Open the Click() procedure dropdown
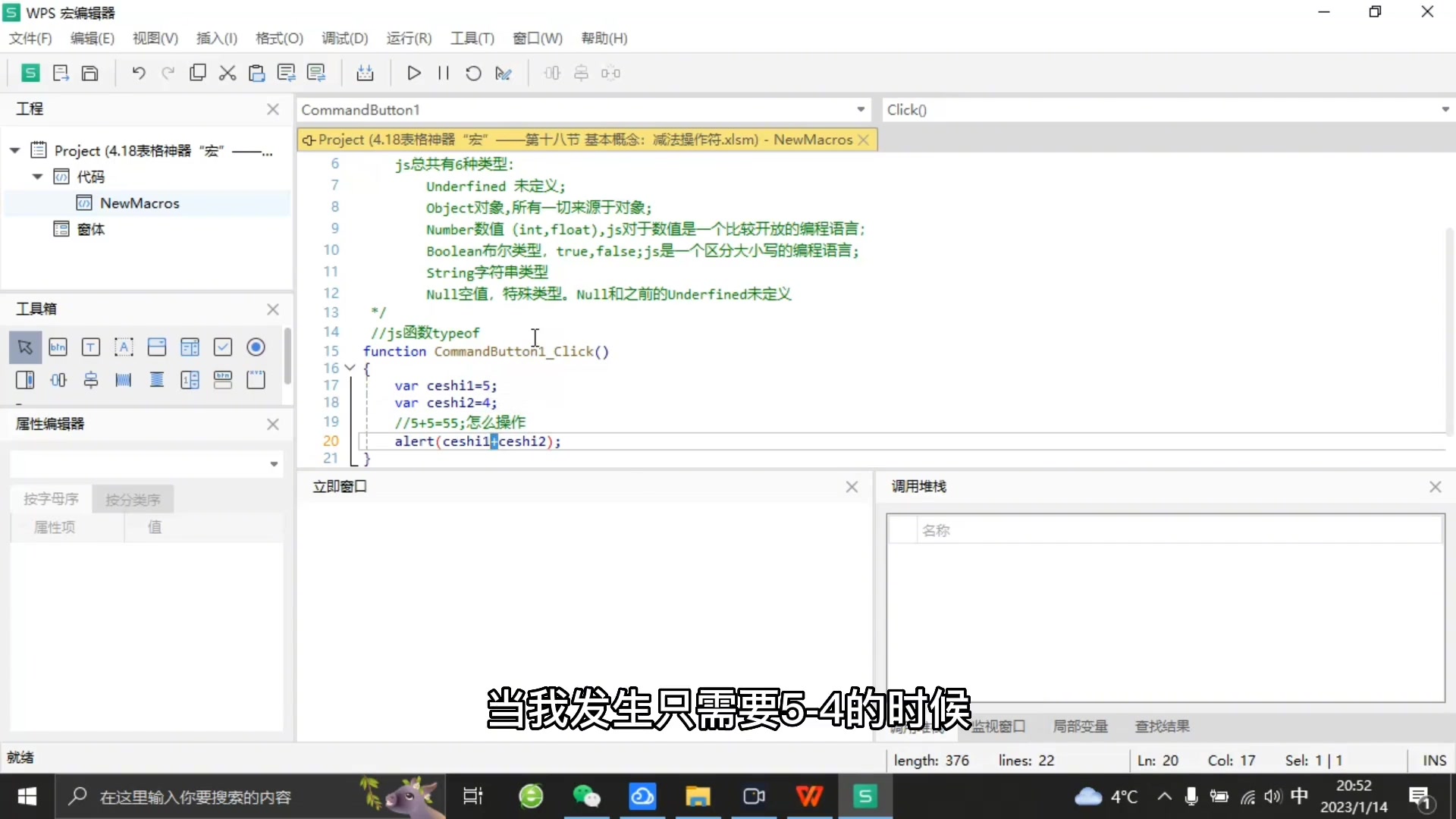1456x819 pixels. click(x=1445, y=110)
